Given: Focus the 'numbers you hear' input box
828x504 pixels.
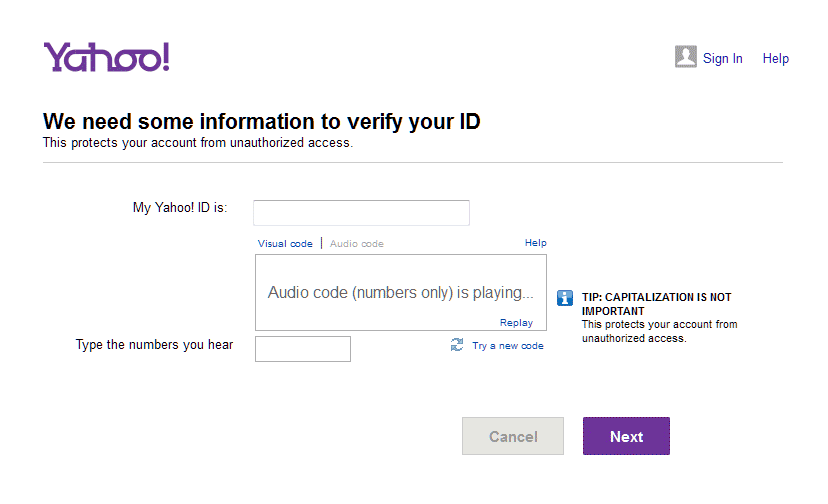Looking at the screenshot, I should [303, 349].
